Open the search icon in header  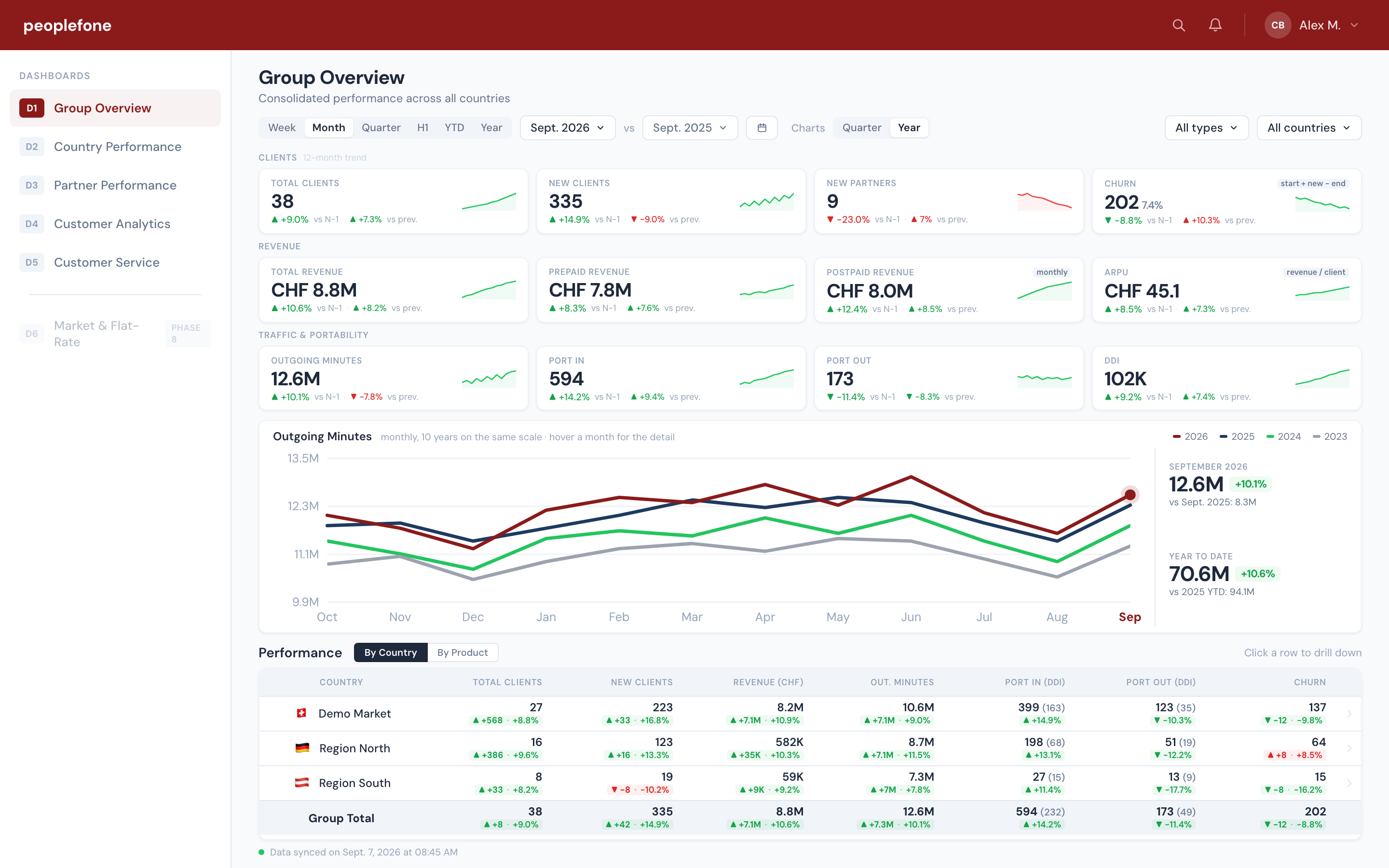pyautogui.click(x=1178, y=25)
